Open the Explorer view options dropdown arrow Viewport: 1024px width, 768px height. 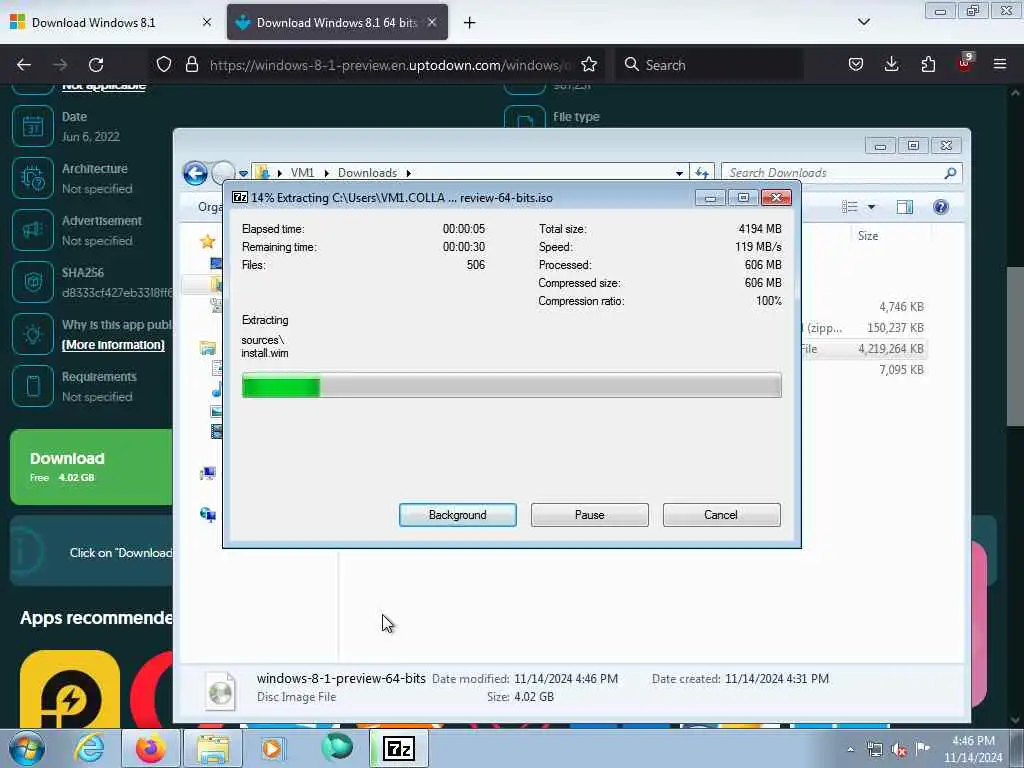pyautogui.click(x=871, y=207)
